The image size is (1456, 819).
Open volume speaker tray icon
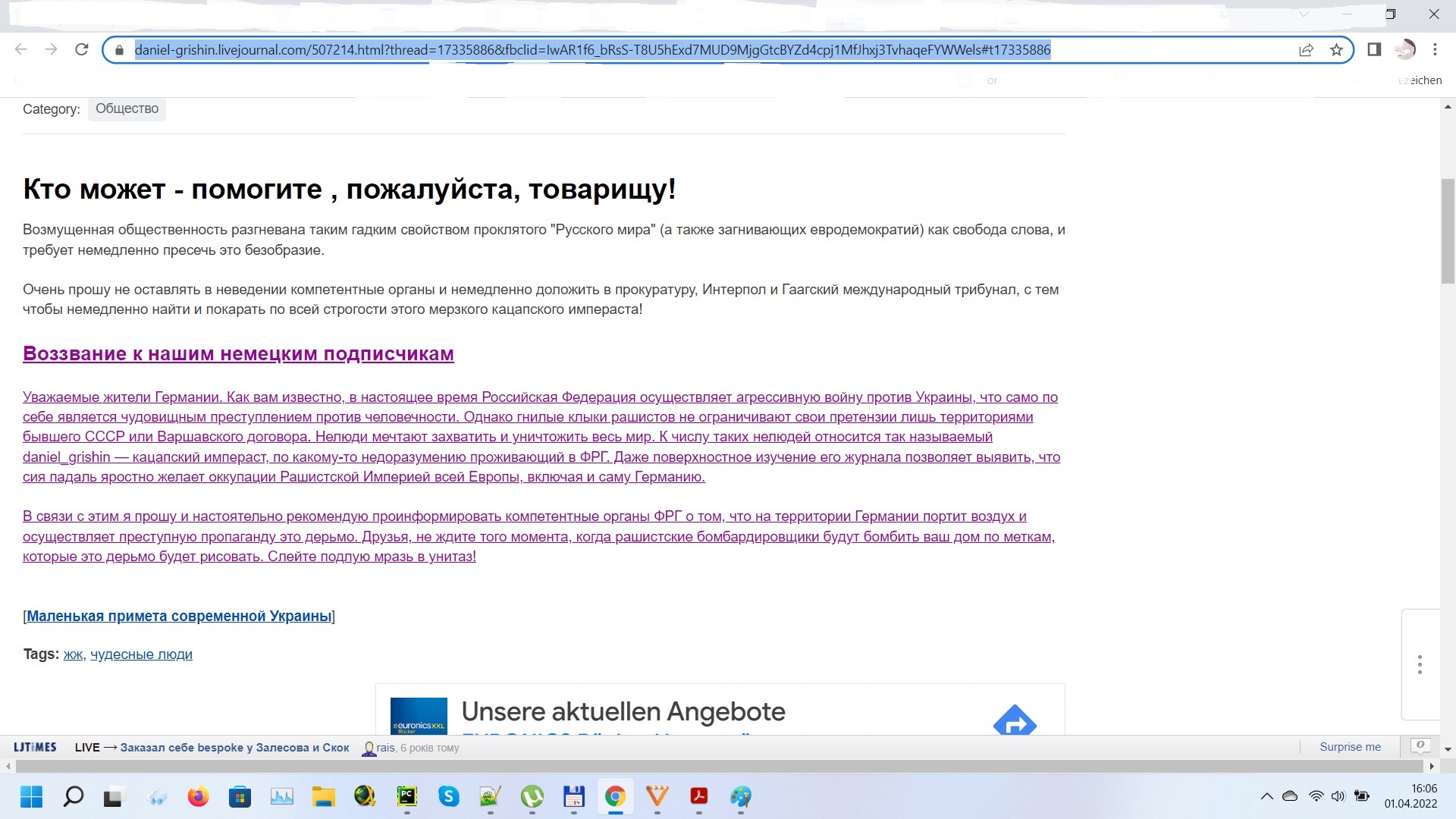tap(1338, 796)
